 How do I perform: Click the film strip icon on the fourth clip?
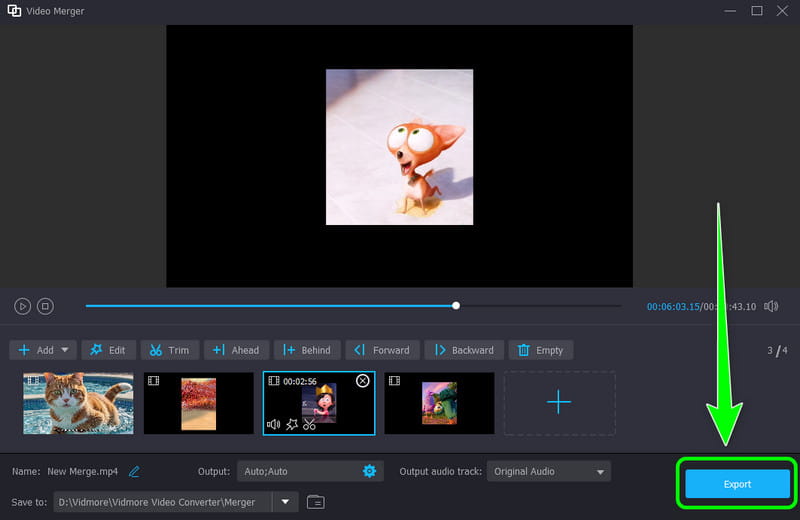tap(394, 381)
